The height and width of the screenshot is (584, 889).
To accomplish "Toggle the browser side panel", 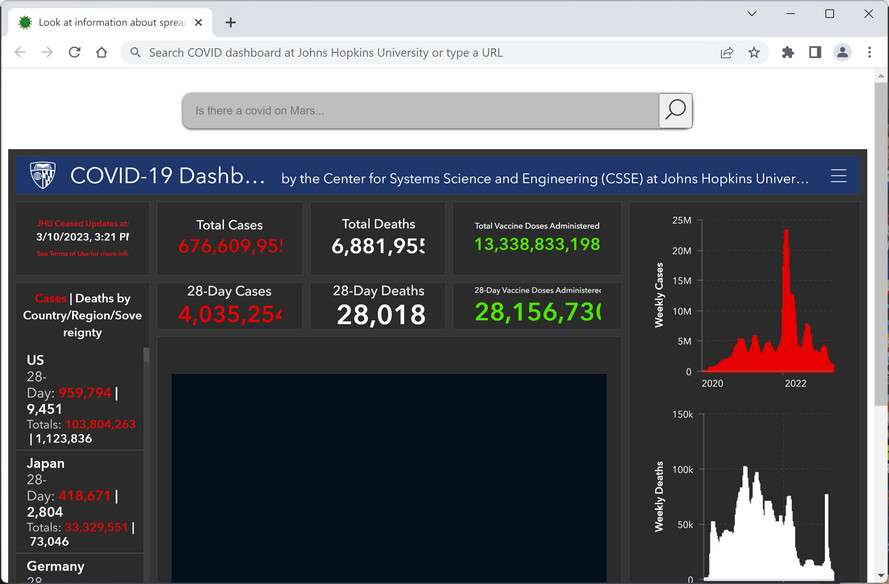I will (x=815, y=53).
